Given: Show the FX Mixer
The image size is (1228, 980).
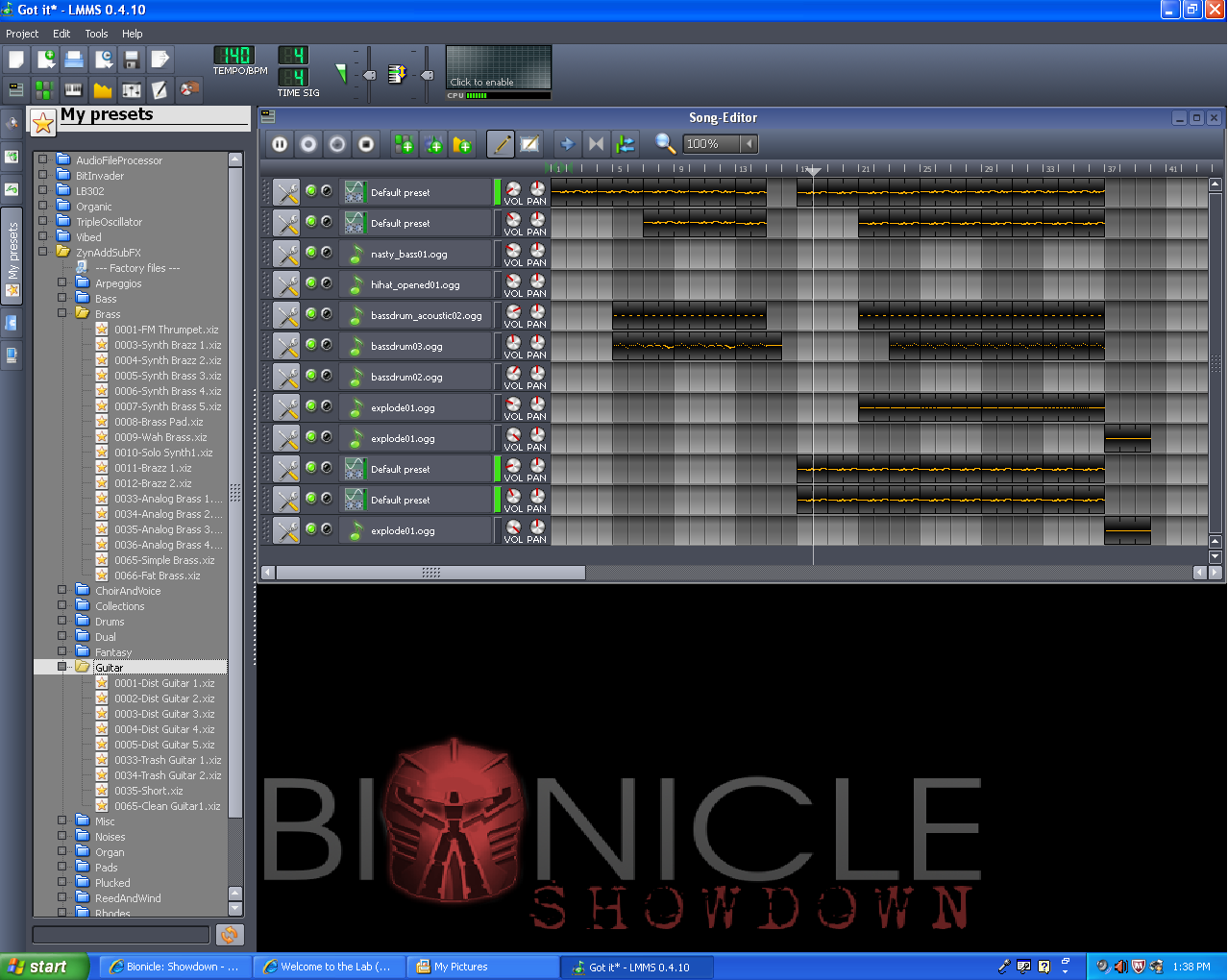Looking at the screenshot, I should coord(132,89).
